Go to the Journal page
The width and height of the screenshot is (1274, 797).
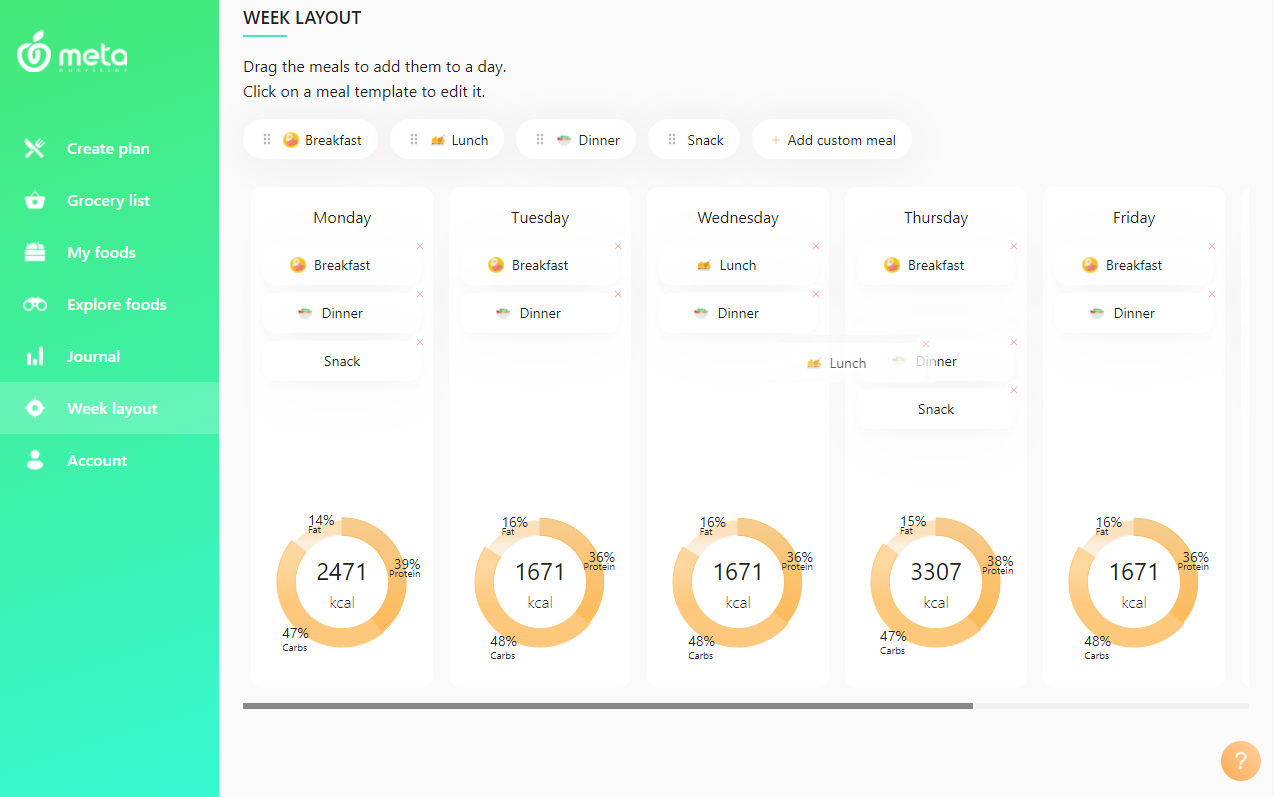[93, 357]
